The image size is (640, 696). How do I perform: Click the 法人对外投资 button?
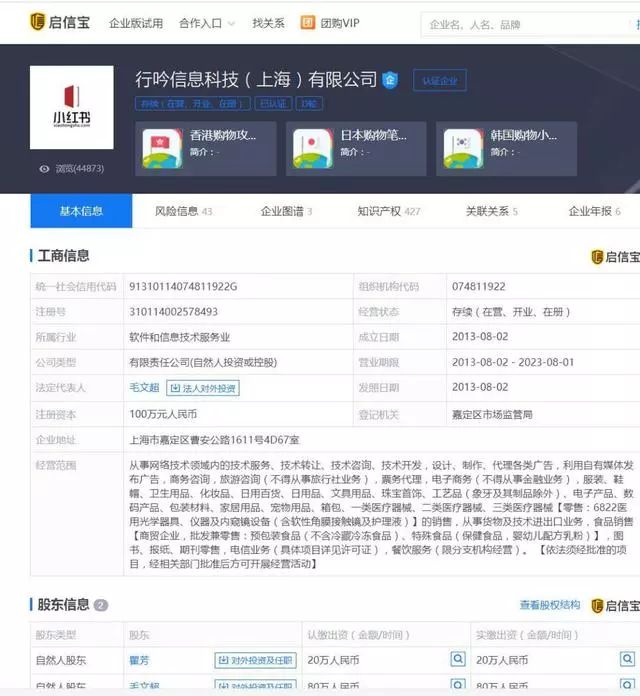point(203,388)
